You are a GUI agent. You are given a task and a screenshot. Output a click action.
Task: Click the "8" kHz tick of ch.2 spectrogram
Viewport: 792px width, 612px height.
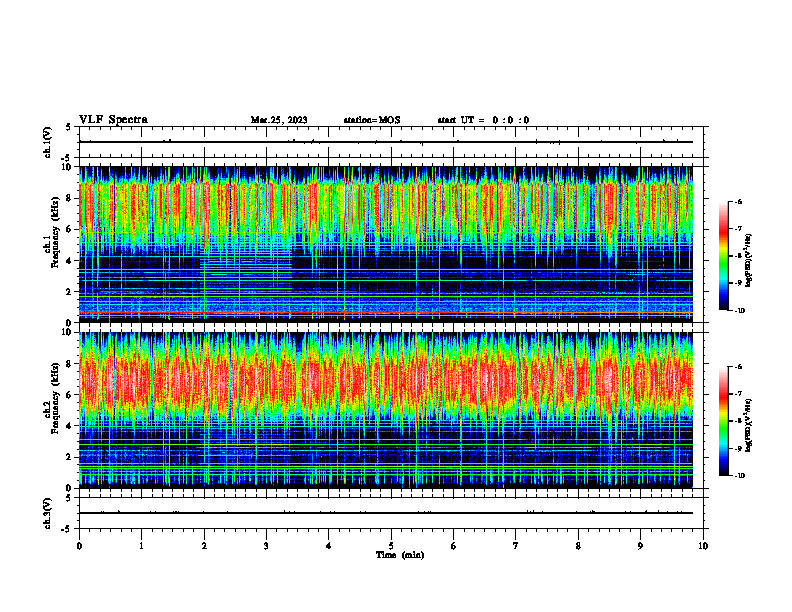69,364
